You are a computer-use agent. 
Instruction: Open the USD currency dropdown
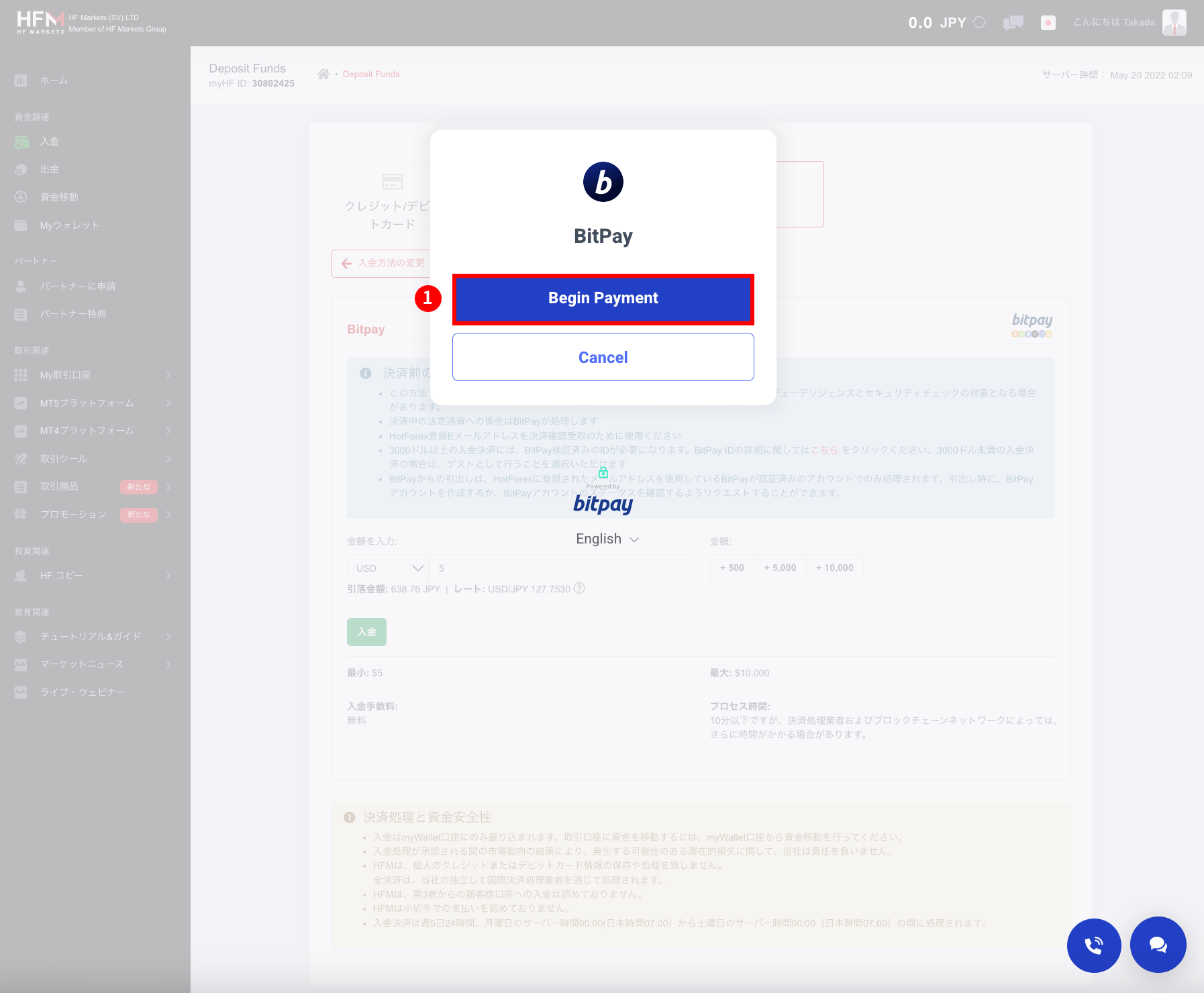pyautogui.click(x=387, y=568)
